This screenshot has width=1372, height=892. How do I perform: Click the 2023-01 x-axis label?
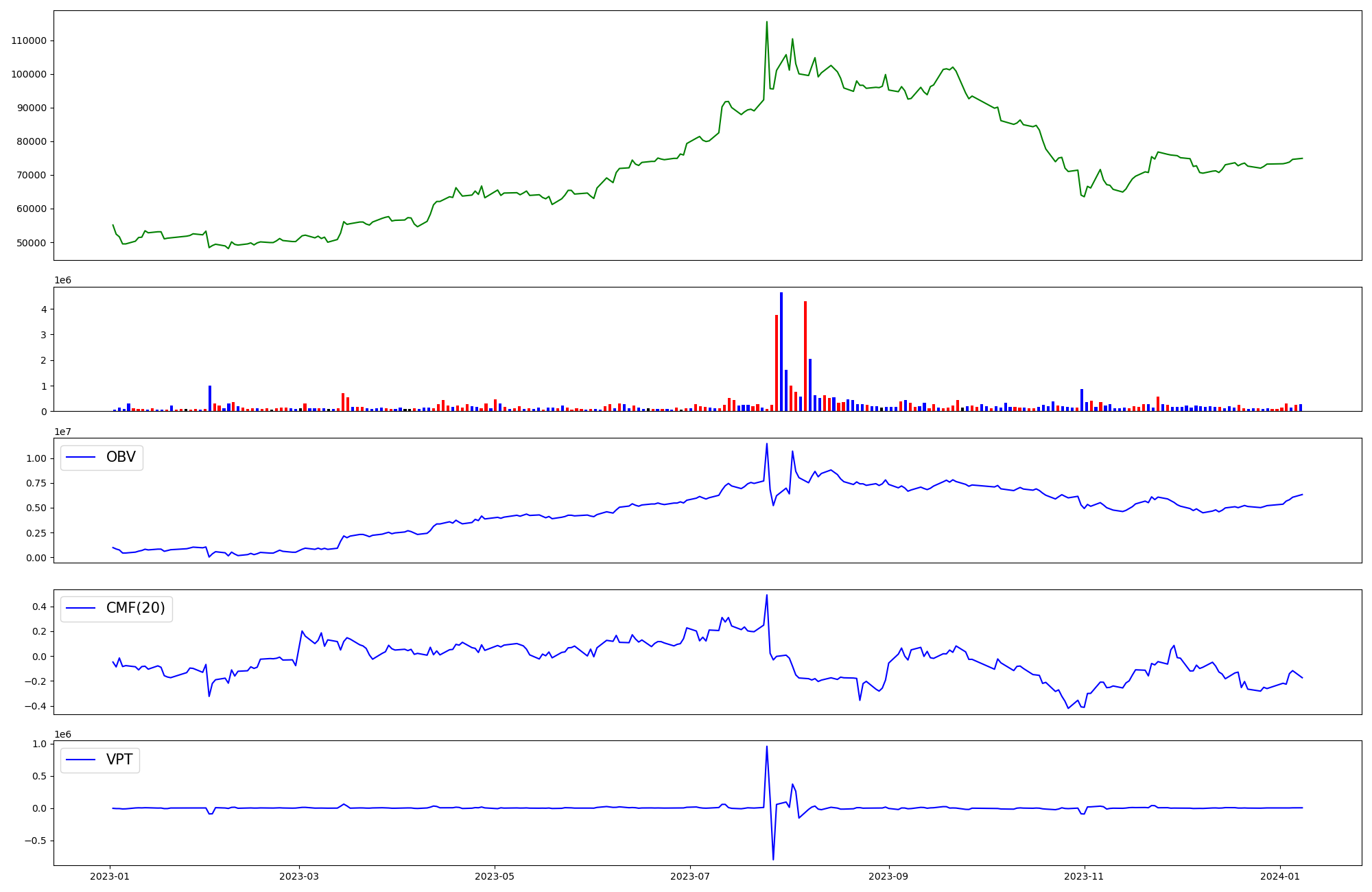pos(110,876)
